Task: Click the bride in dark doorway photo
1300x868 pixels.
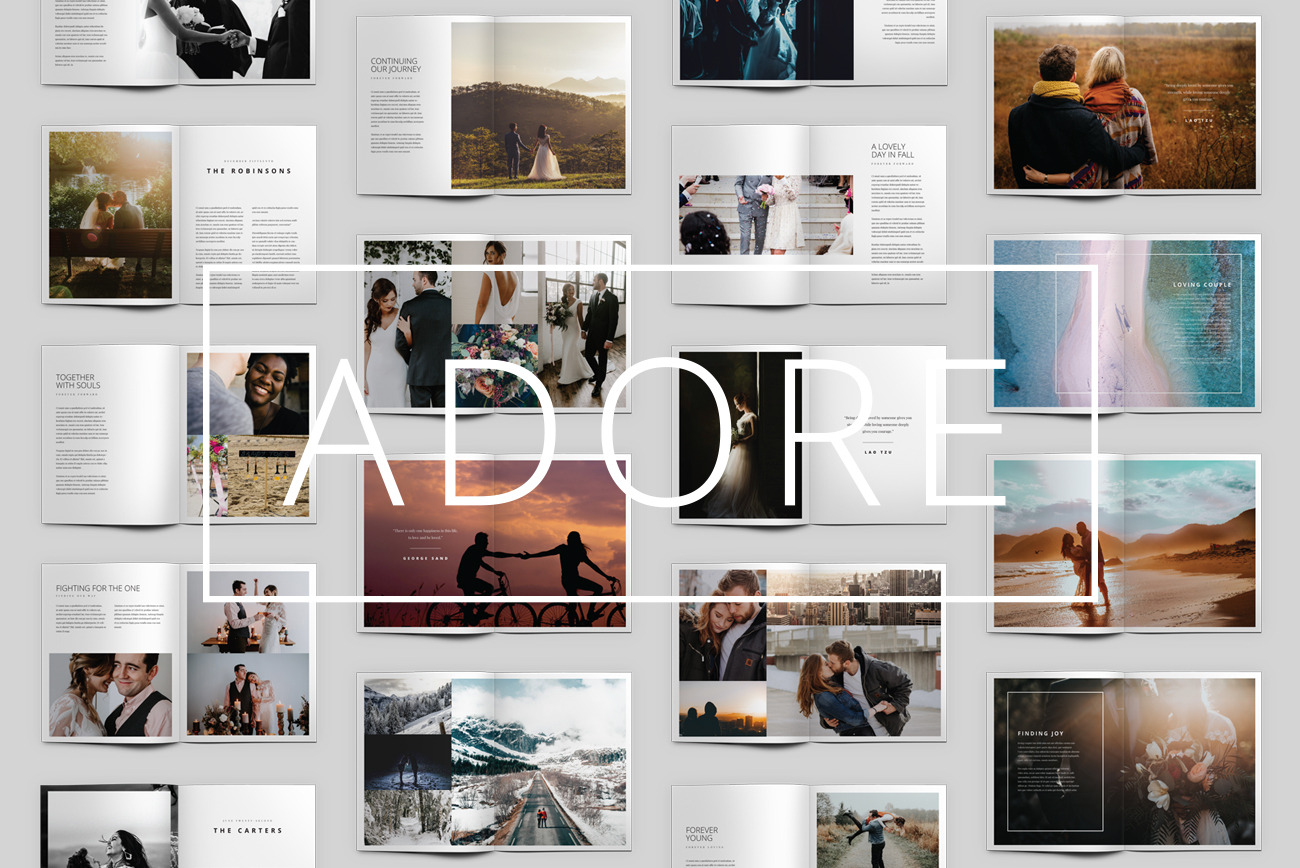Action: point(740,435)
